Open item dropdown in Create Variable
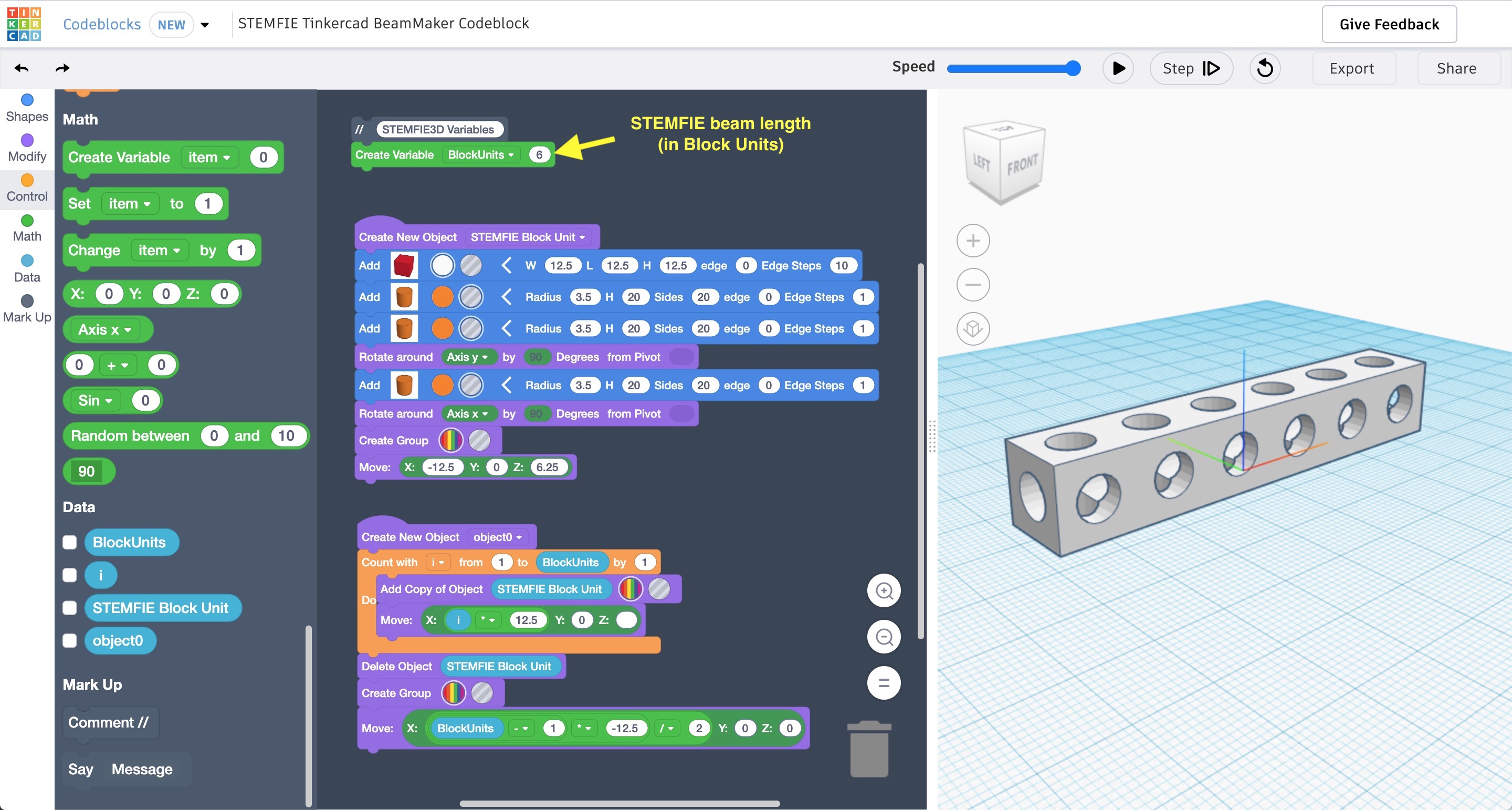The width and height of the screenshot is (1512, 810). coord(209,158)
